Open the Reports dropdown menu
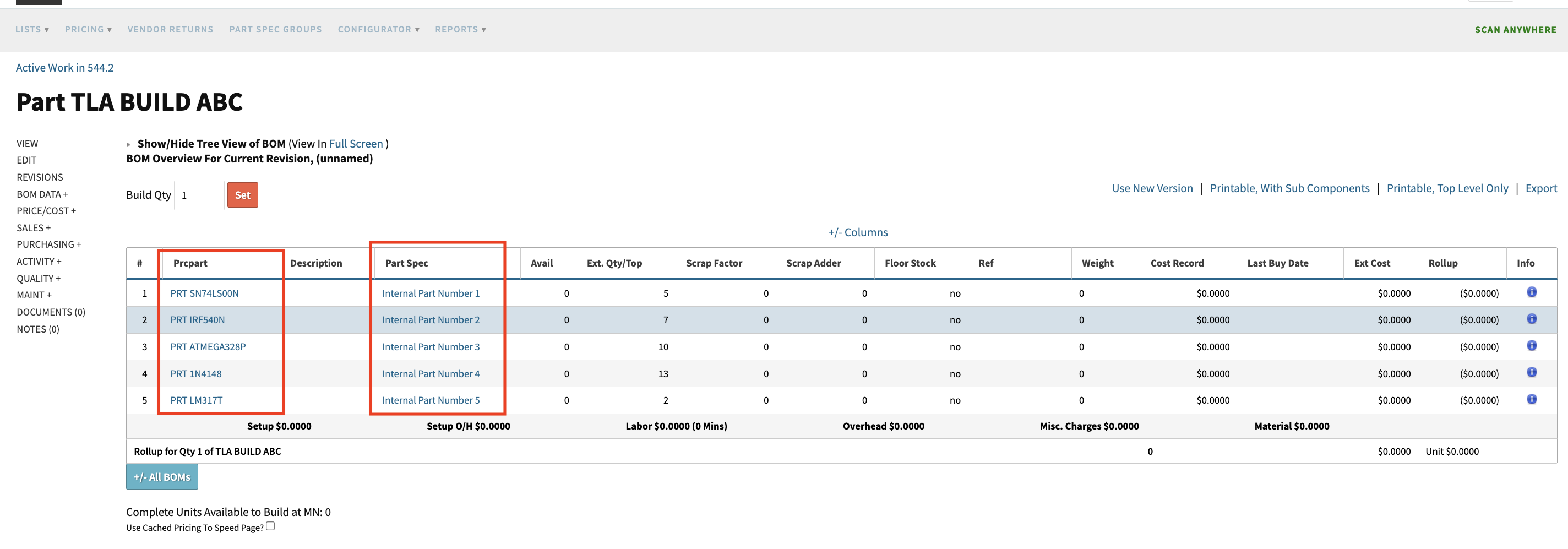Image resolution: width=1568 pixels, height=549 pixels. tap(460, 29)
